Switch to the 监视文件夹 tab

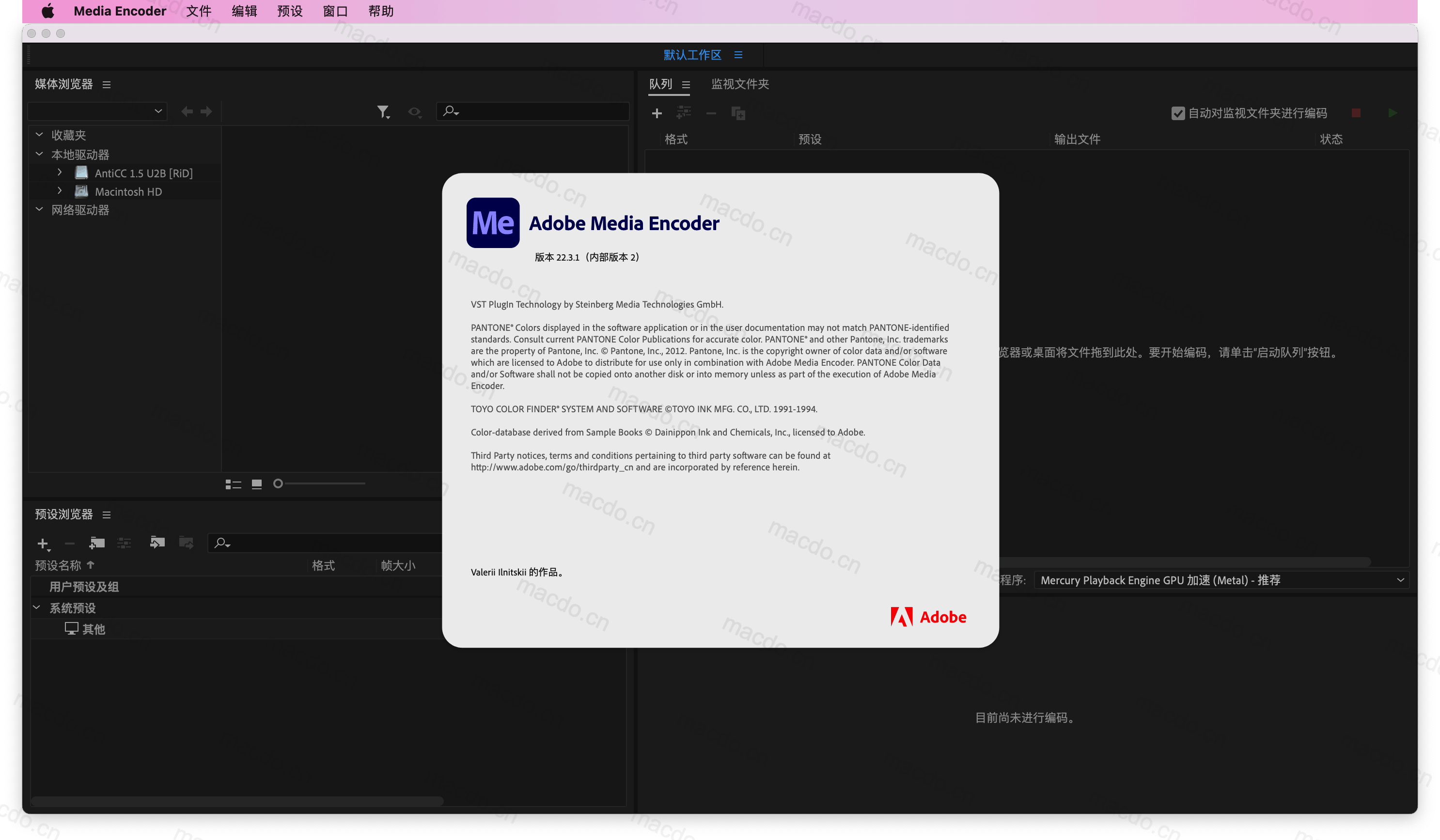coord(740,84)
